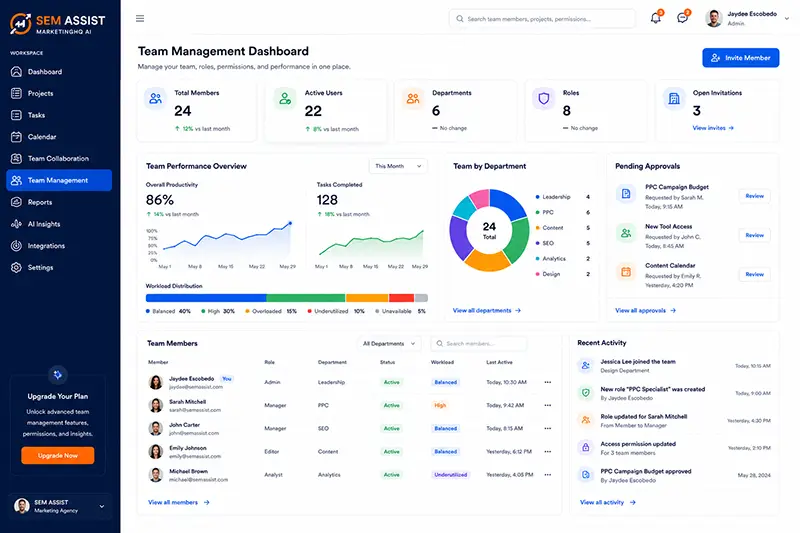Click the Role updated for Sarah activity icon

tap(585, 420)
